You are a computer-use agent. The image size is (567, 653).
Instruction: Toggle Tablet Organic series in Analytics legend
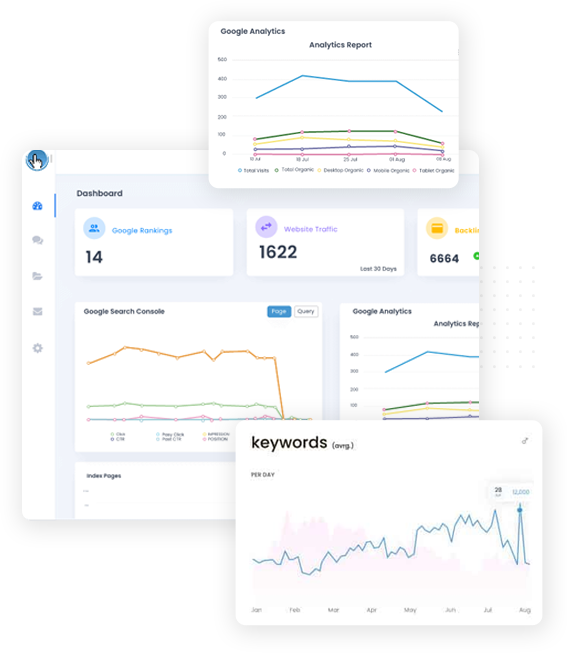[433, 170]
